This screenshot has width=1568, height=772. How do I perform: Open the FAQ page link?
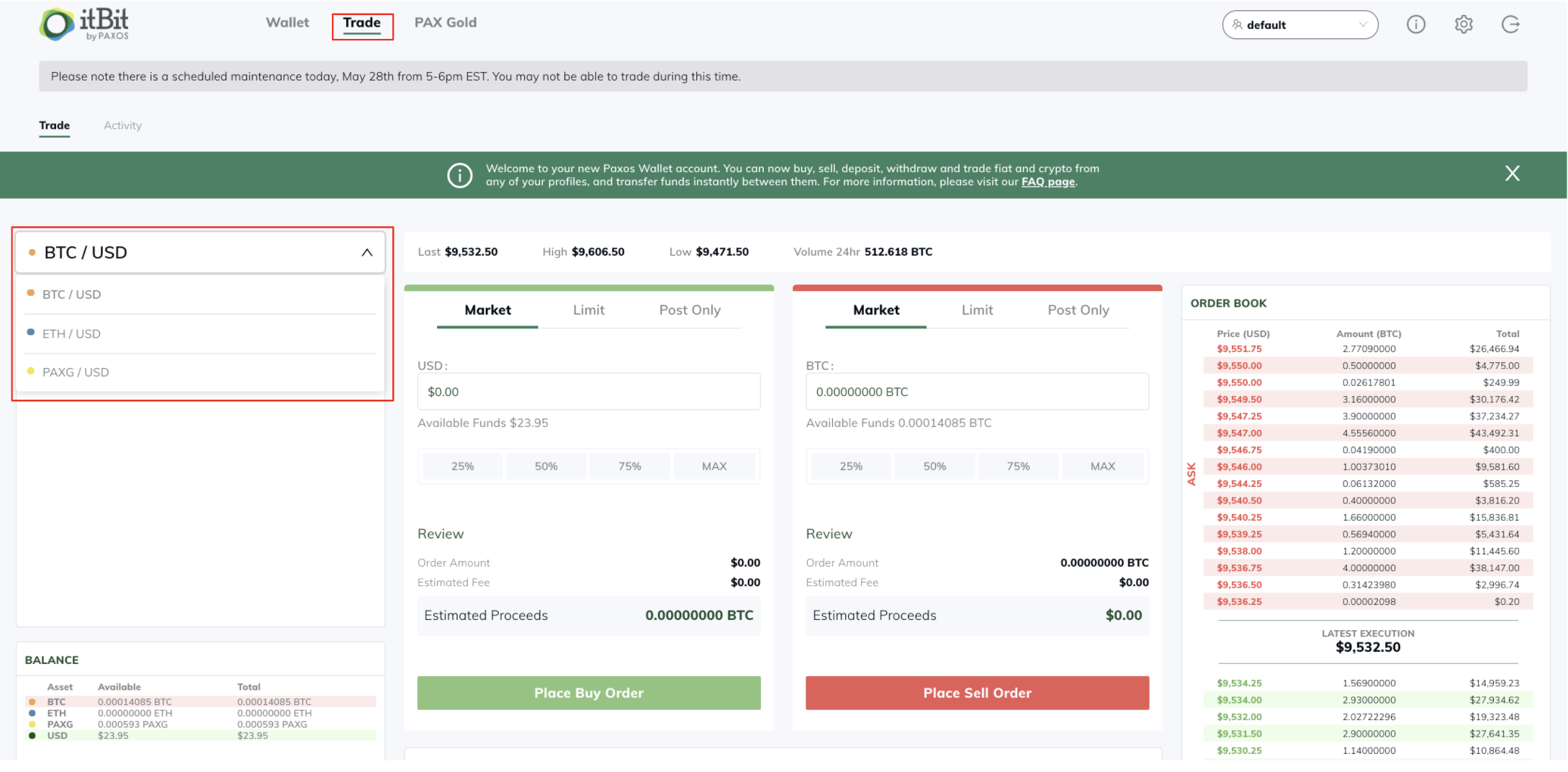tap(1048, 182)
